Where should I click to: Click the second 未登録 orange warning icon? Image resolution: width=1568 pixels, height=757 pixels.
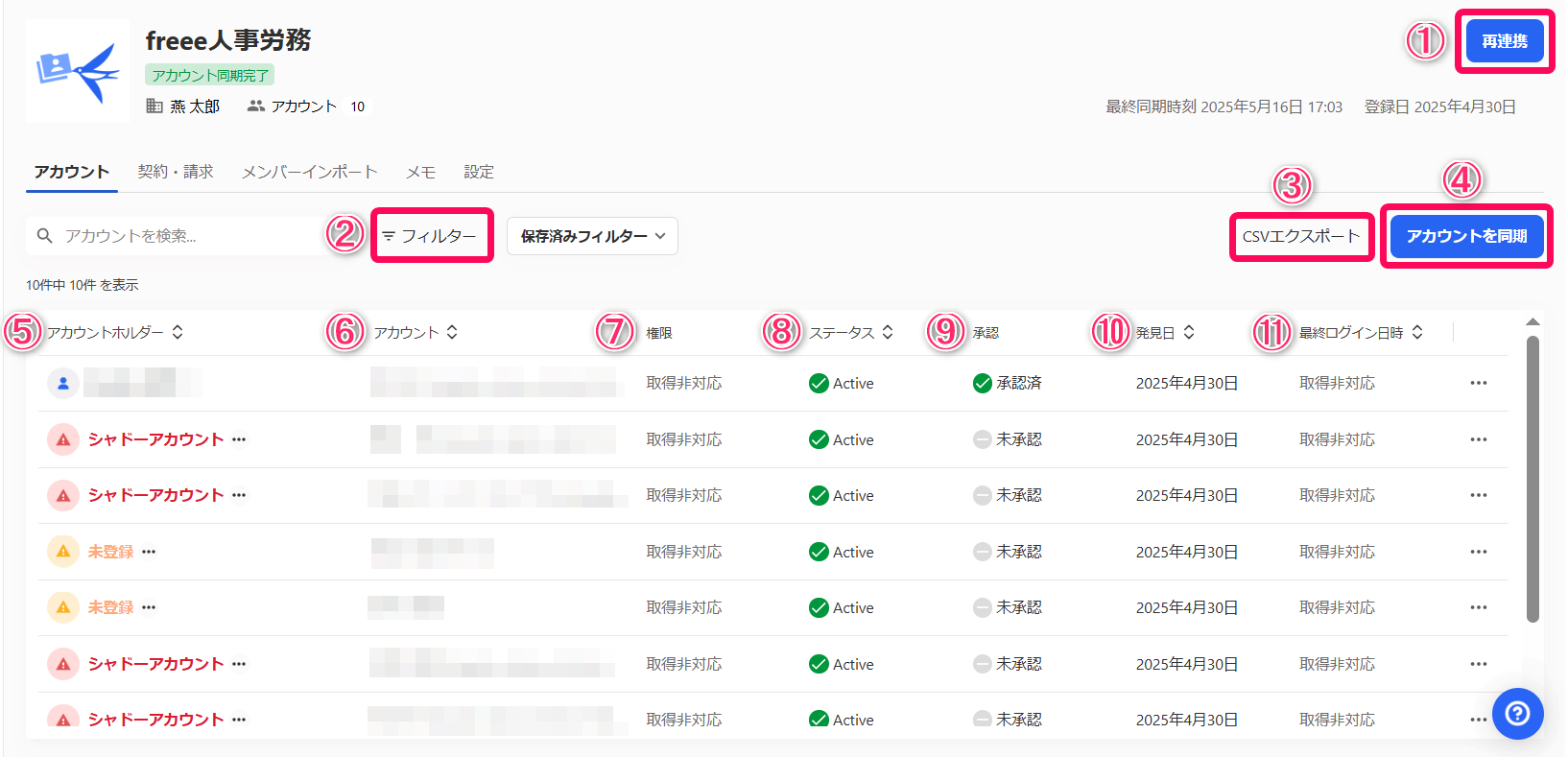click(63, 607)
